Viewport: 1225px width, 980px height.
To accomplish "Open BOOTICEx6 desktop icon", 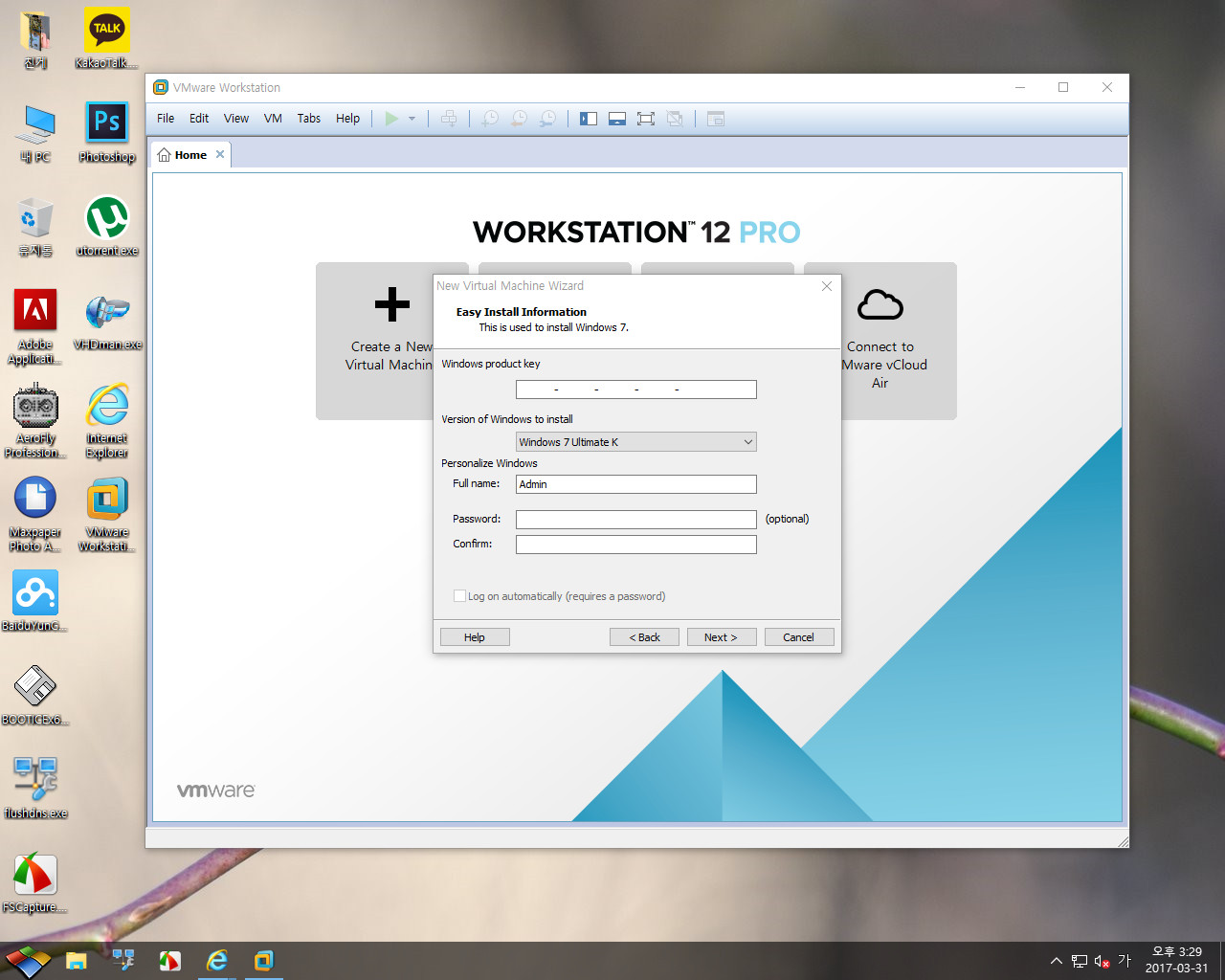I will [35, 695].
